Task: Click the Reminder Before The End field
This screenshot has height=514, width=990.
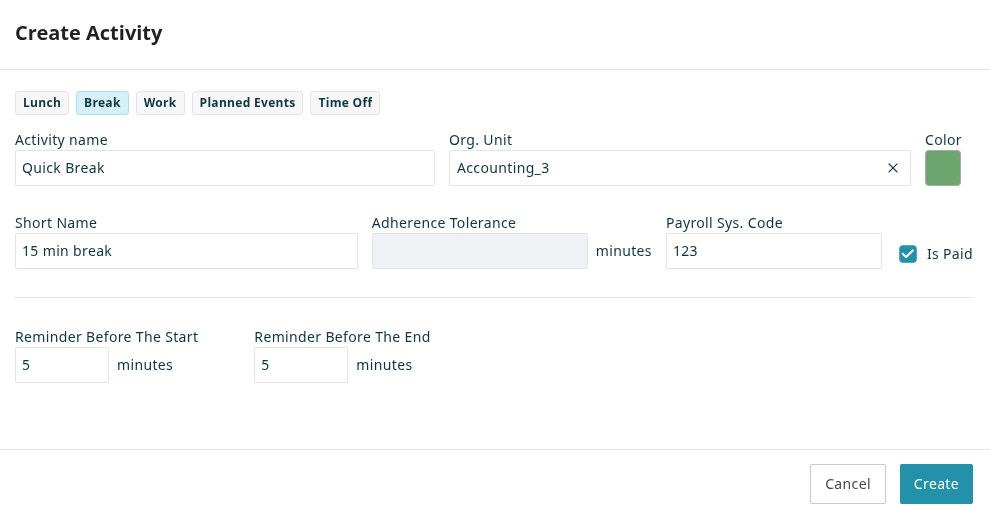Action: (x=300, y=365)
